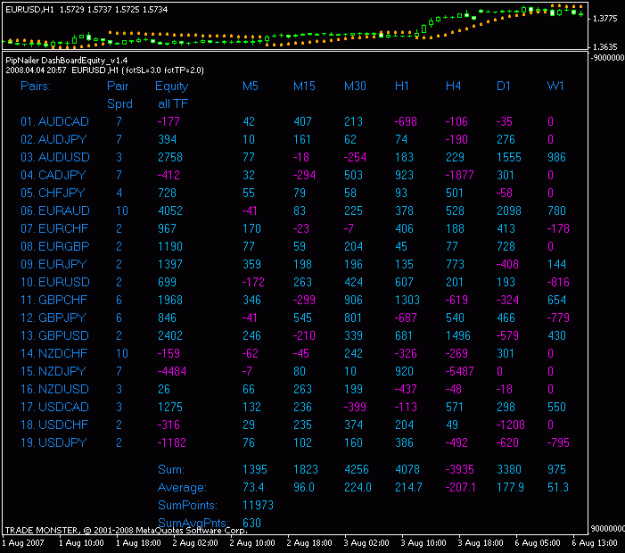Click the 1.3635 price scale label

(x=605, y=47)
